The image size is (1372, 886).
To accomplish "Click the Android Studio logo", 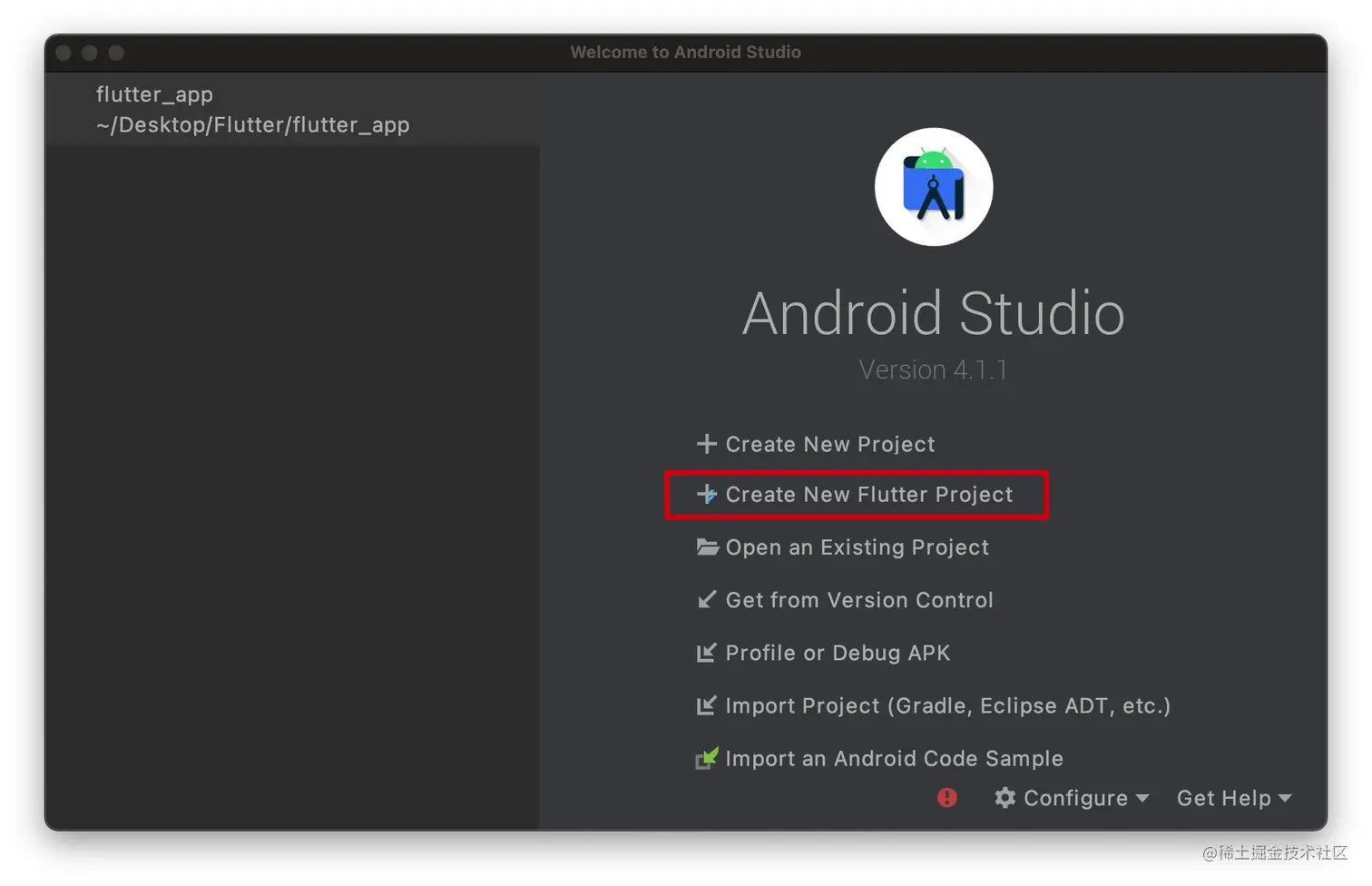I will (934, 187).
